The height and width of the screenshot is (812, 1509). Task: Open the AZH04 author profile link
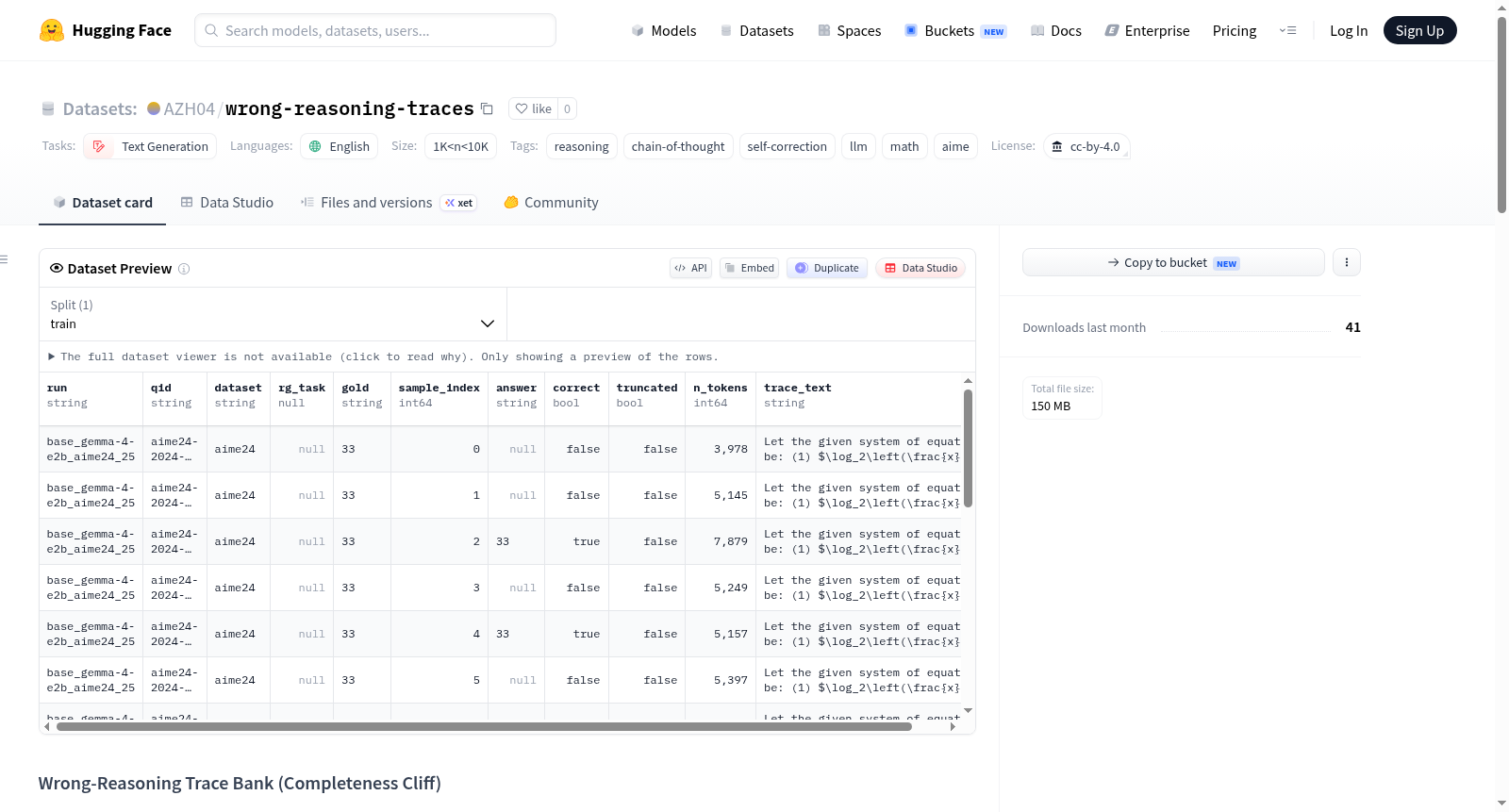[x=190, y=108]
